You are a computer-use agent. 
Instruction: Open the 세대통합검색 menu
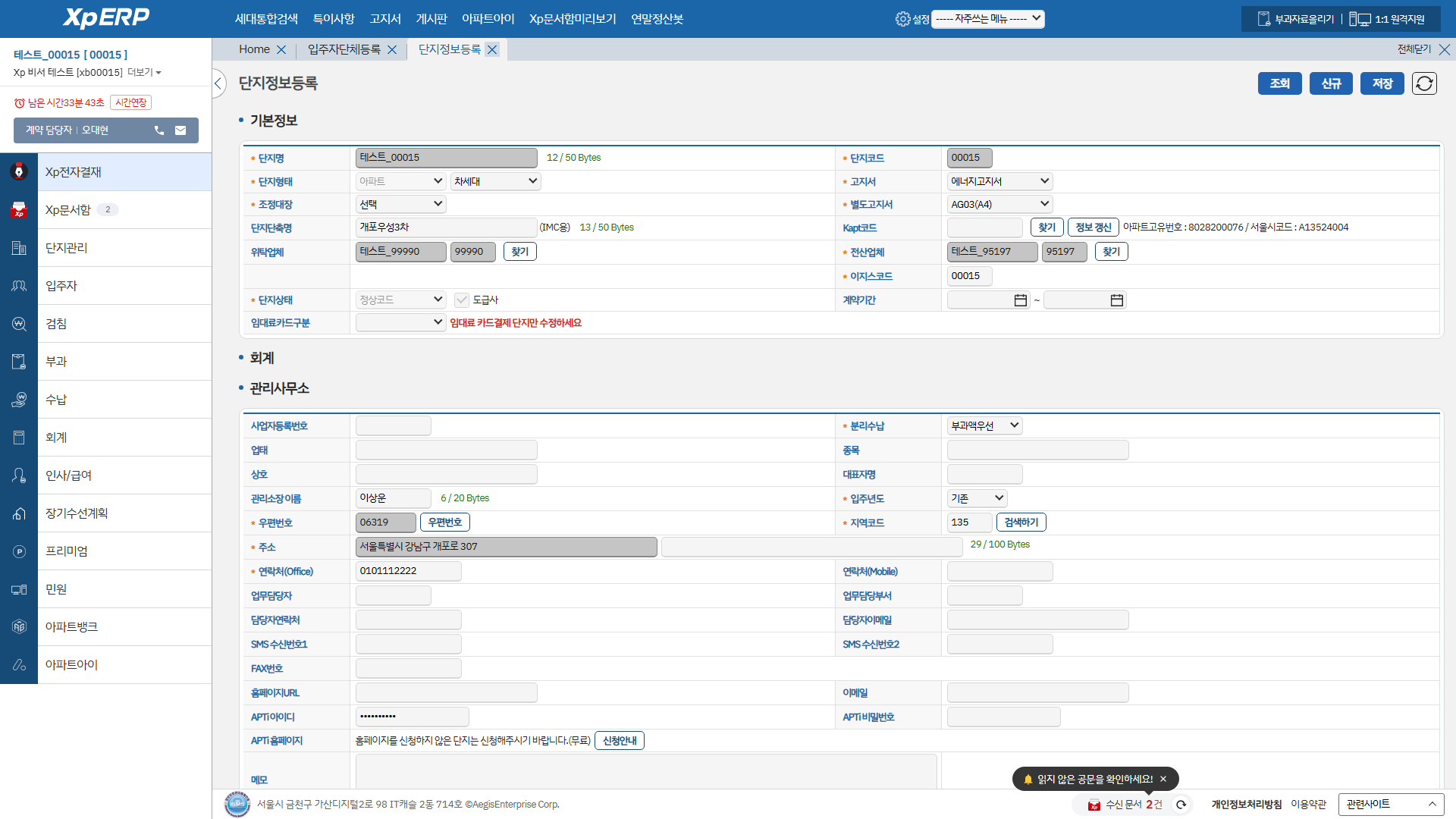(266, 19)
